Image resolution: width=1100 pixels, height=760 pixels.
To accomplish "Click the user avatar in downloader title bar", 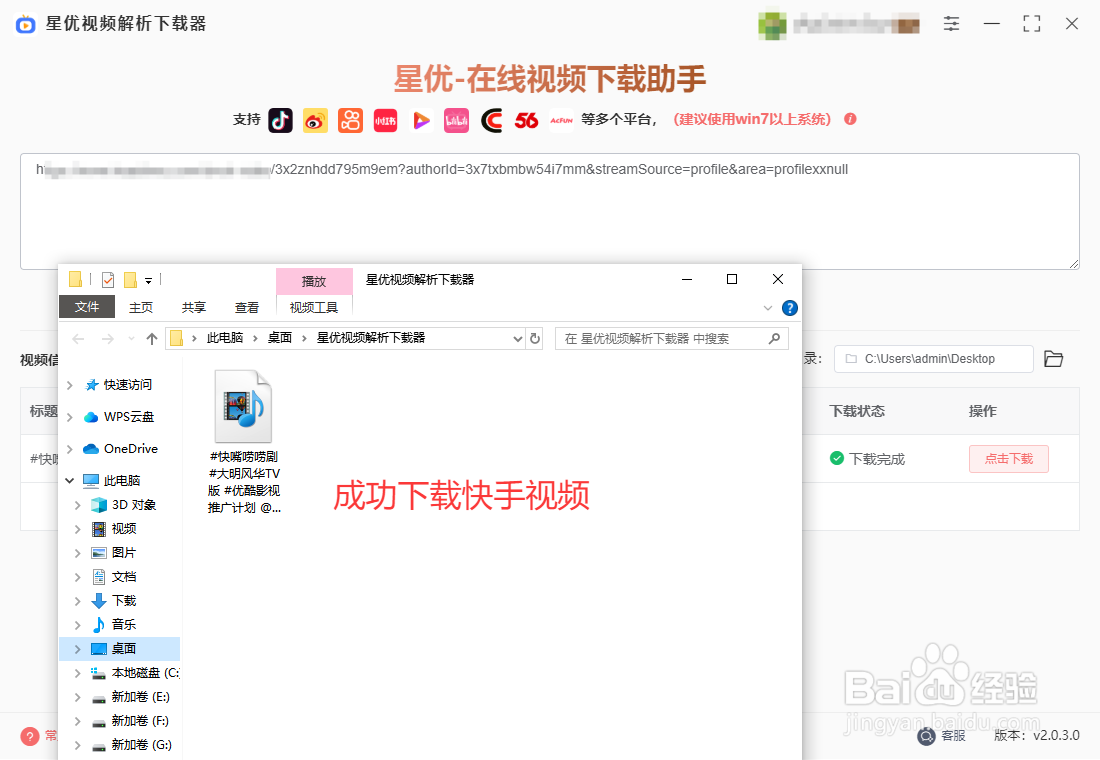I will click(x=772, y=25).
